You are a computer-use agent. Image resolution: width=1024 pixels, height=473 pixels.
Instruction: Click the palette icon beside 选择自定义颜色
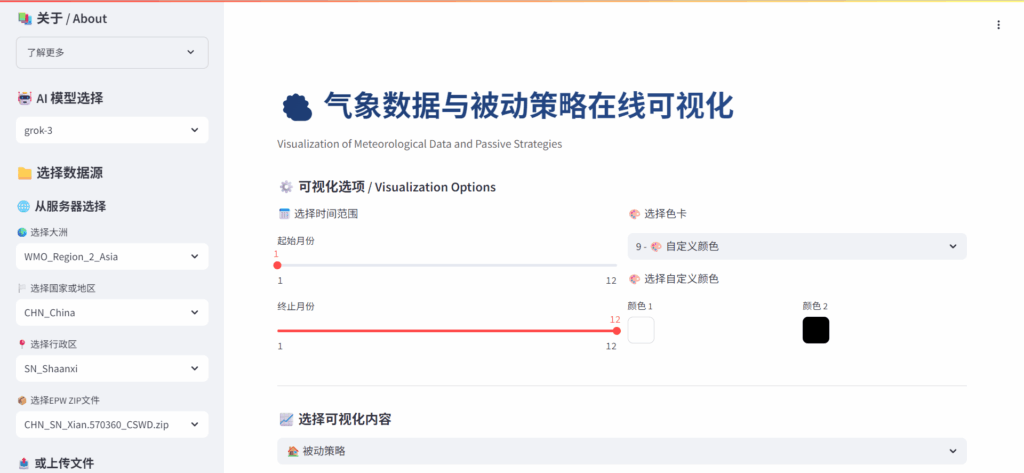(x=633, y=279)
